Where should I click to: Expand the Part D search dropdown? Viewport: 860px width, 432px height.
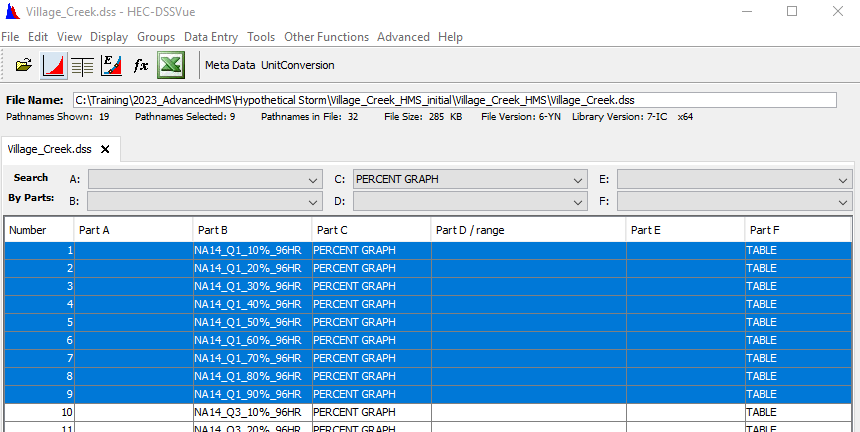577,202
